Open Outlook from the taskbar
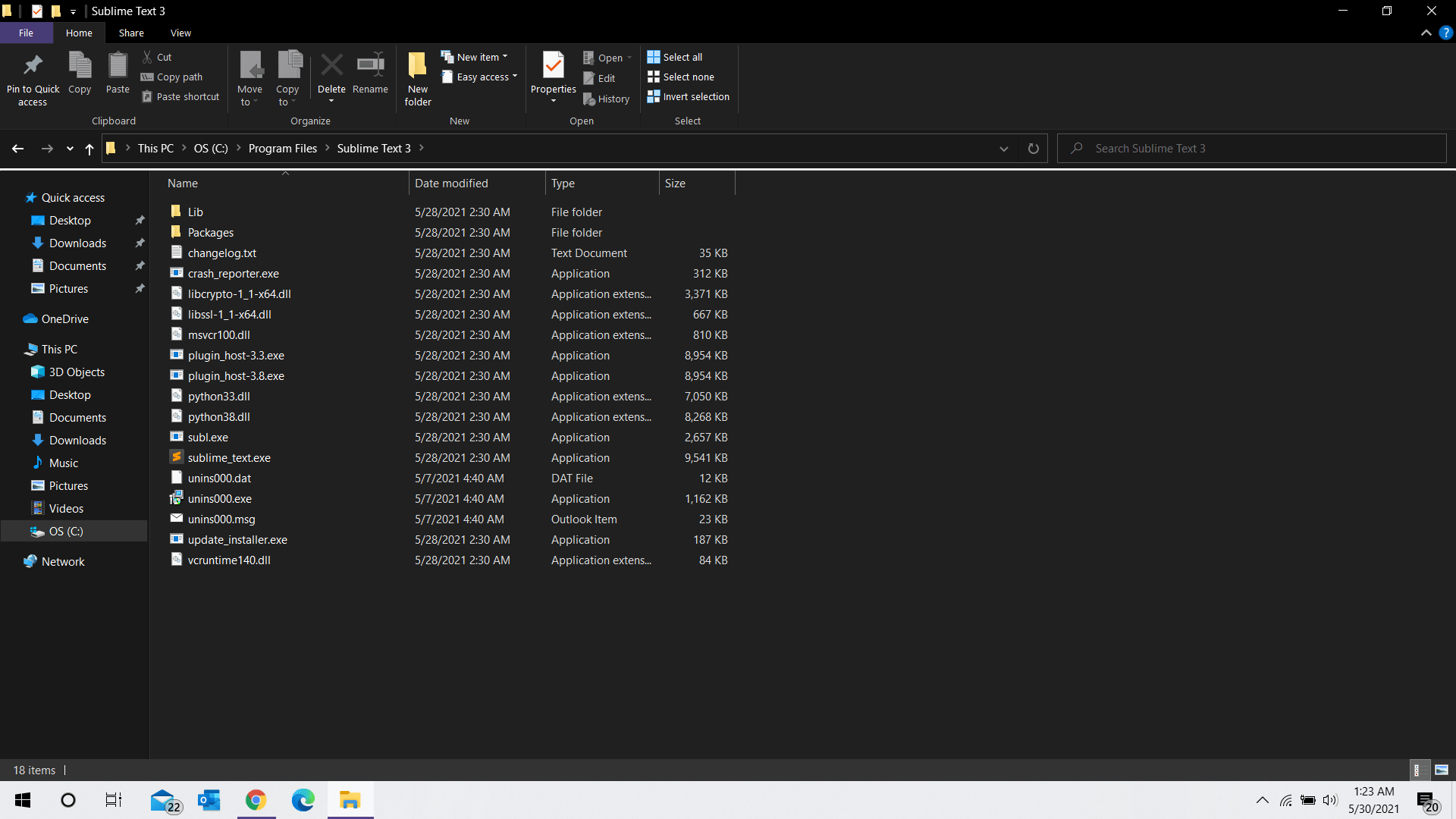The width and height of the screenshot is (1456, 819). (209, 800)
